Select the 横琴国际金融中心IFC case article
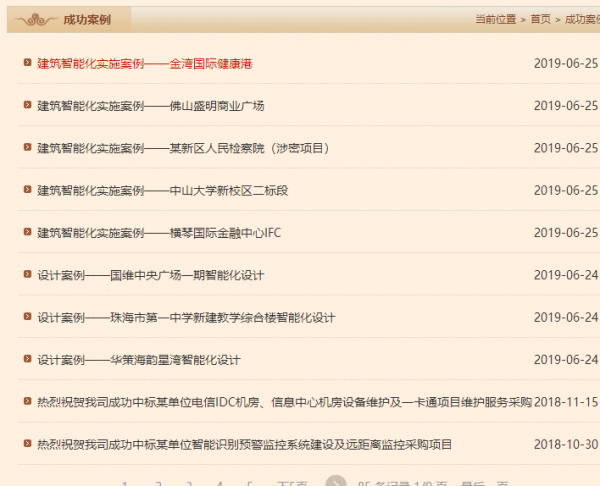This screenshot has height=486, width=600. pyautogui.click(x=159, y=233)
